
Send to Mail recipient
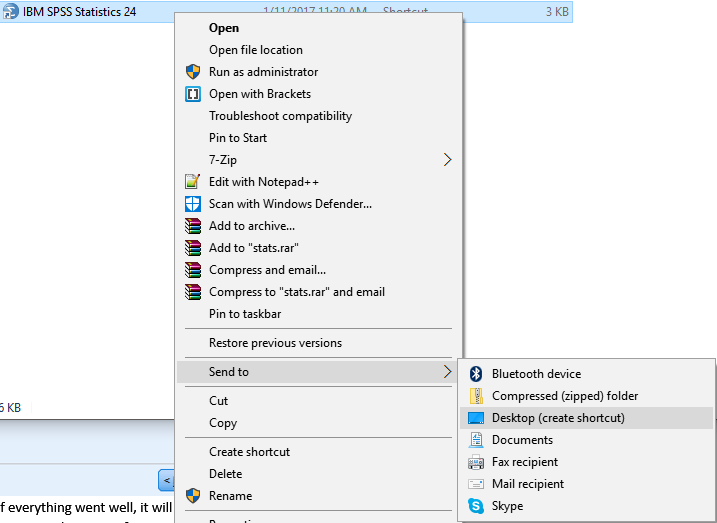point(586,484)
